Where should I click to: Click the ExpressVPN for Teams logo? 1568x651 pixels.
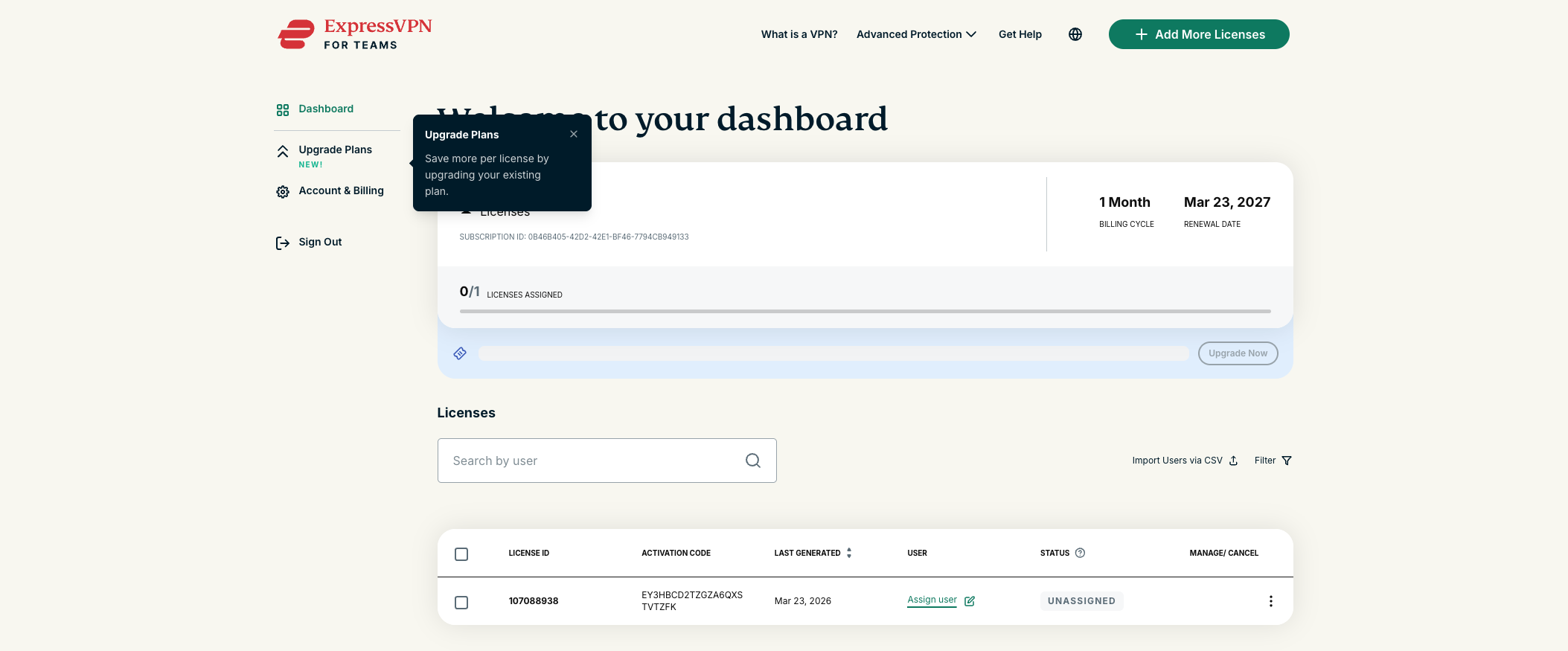[354, 34]
